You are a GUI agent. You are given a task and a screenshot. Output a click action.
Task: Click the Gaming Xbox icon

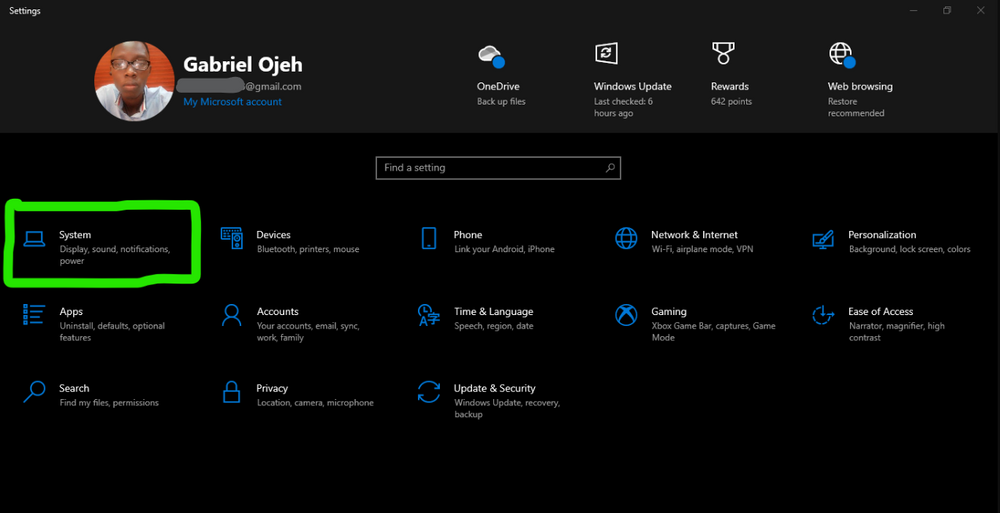click(x=626, y=315)
